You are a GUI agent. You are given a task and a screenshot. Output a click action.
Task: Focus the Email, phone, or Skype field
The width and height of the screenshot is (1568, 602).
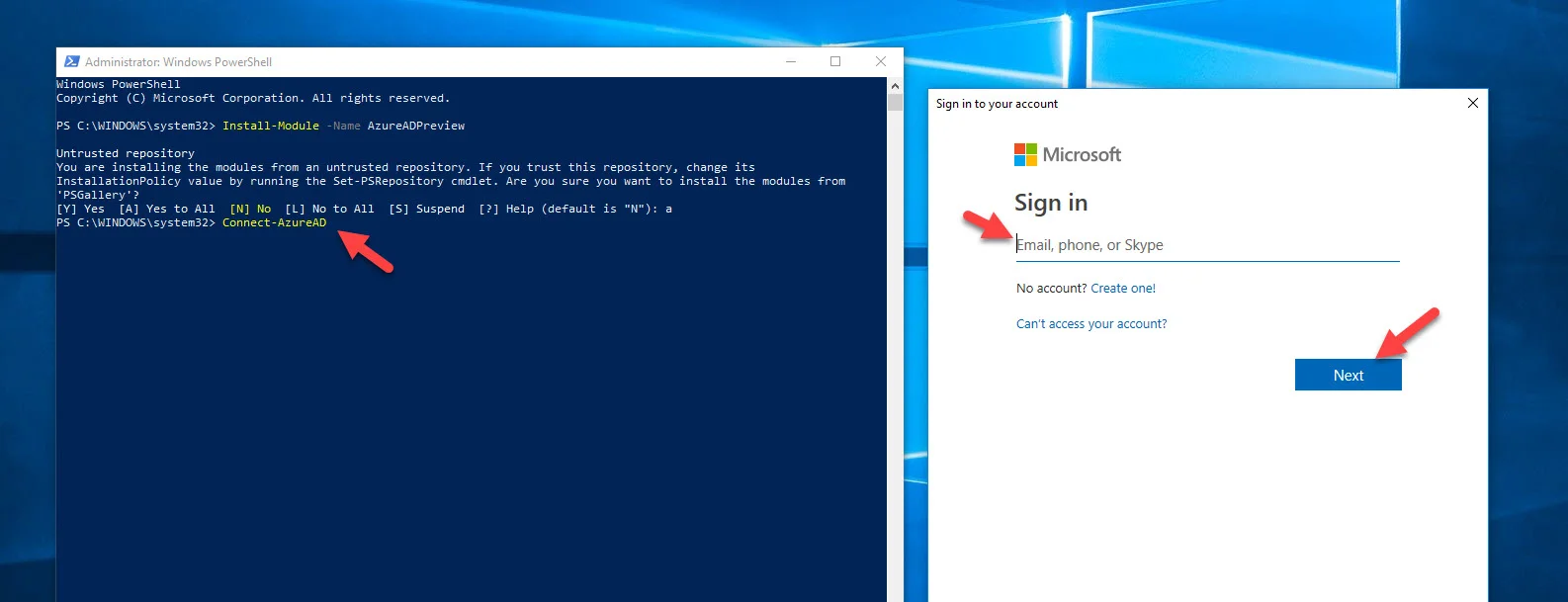pyautogui.click(x=1208, y=245)
